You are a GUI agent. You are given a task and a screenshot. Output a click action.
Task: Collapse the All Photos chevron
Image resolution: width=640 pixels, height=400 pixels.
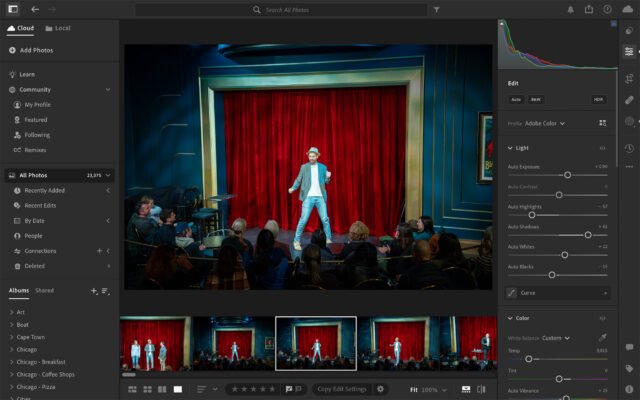[x=108, y=175]
